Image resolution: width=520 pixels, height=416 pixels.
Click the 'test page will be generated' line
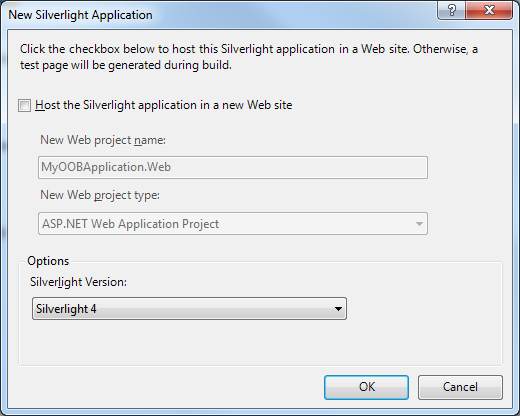(126, 65)
